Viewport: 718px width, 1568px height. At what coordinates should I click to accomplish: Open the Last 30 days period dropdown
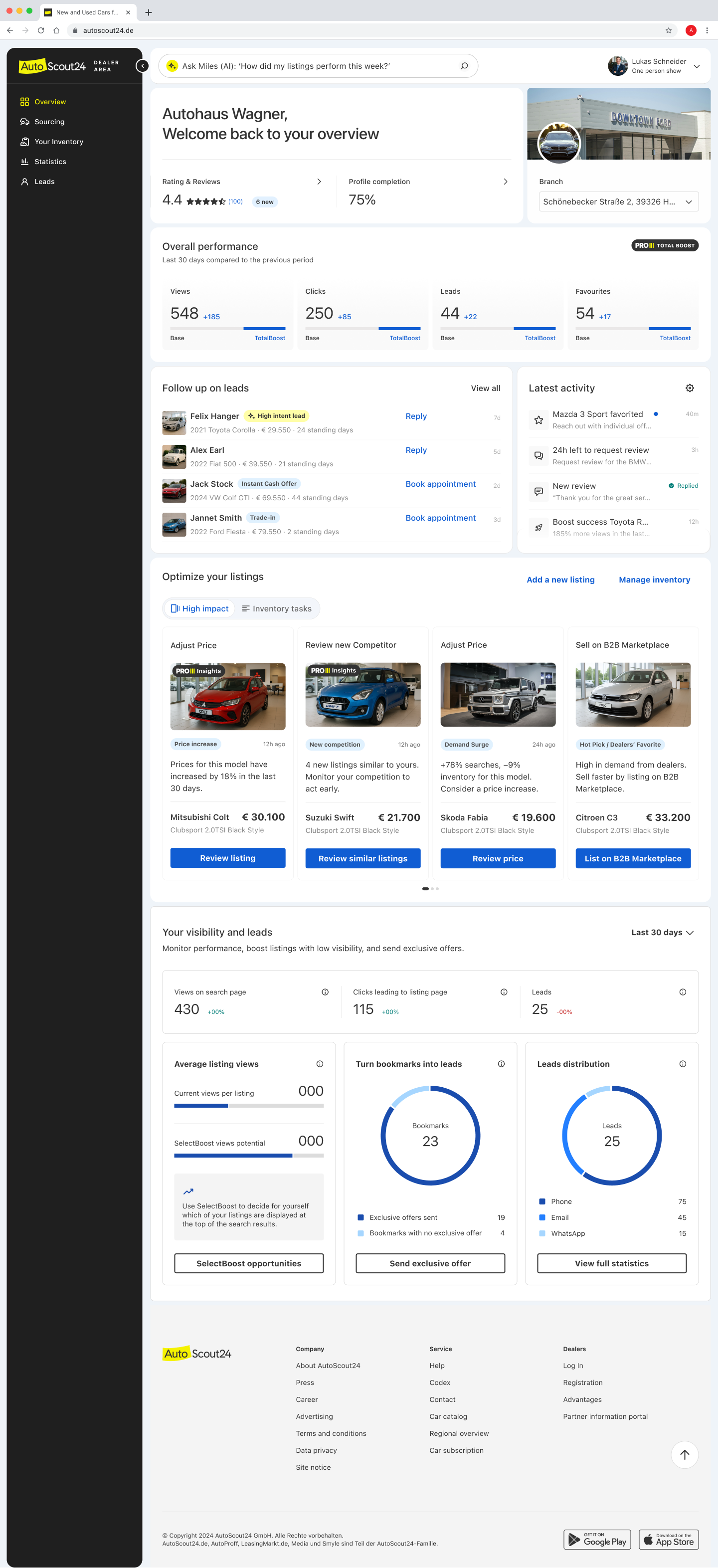click(662, 933)
